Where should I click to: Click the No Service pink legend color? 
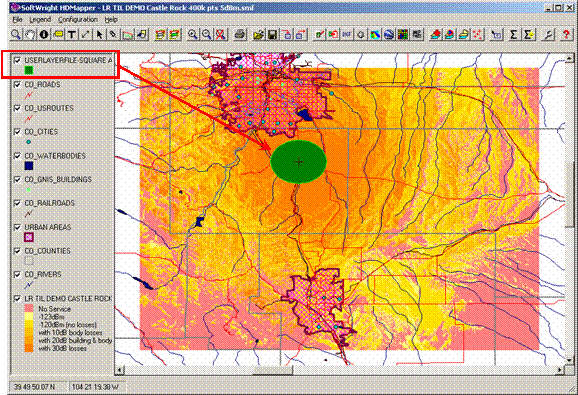click(x=29, y=309)
